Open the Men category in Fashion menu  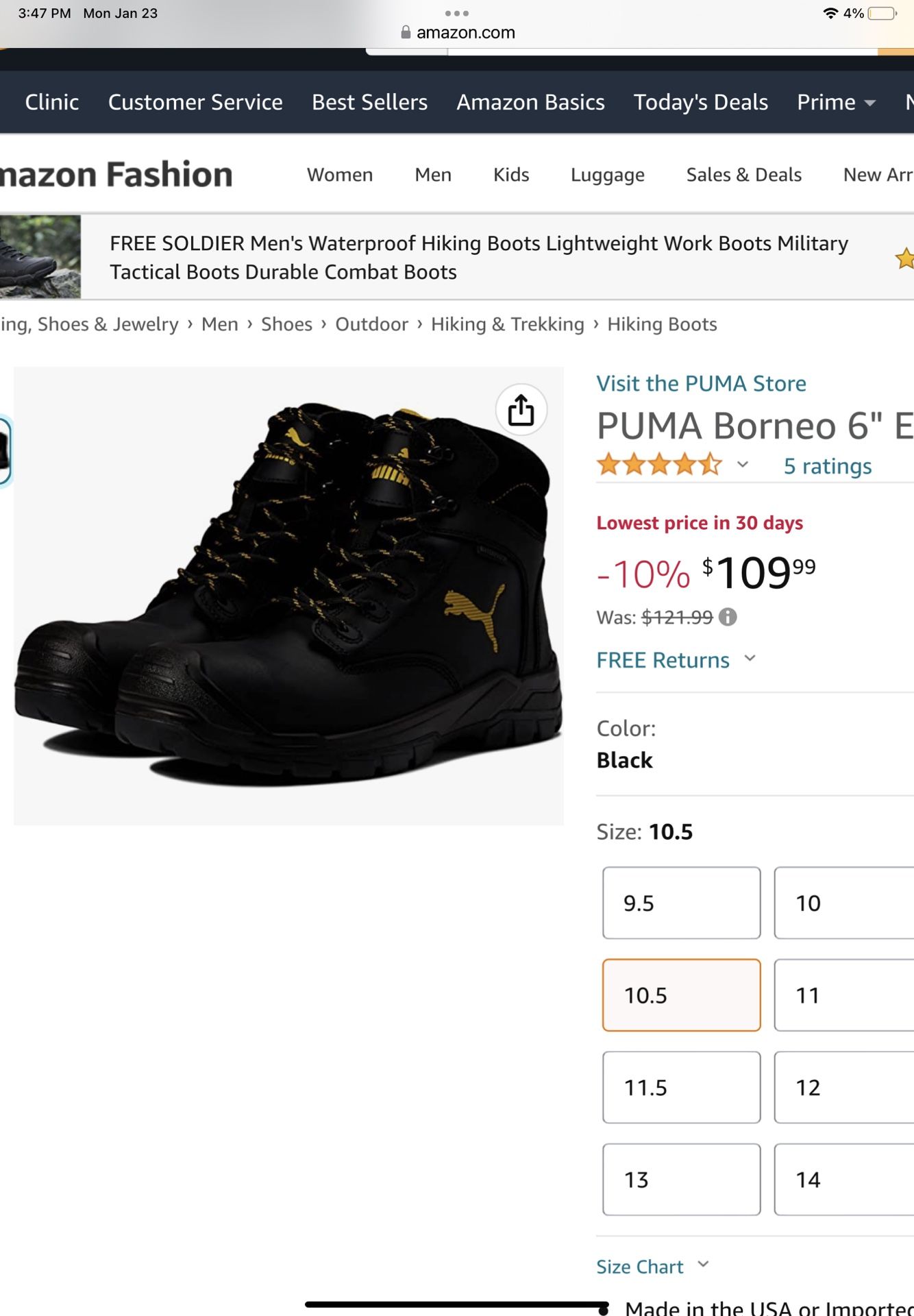432,175
